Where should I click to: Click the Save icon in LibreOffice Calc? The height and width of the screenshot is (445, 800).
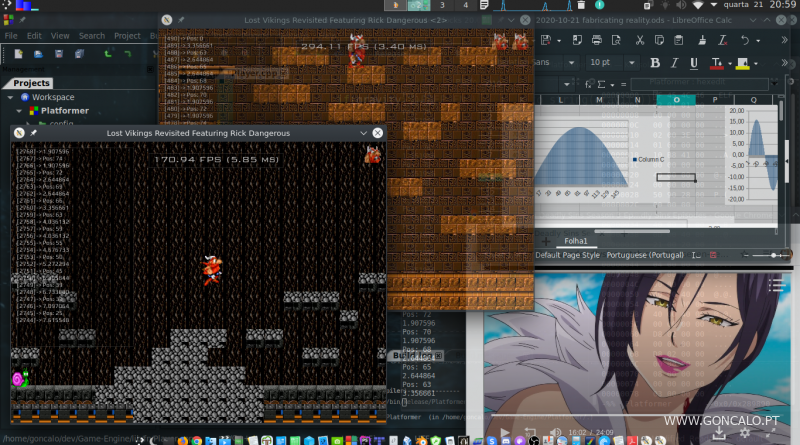coord(546,40)
